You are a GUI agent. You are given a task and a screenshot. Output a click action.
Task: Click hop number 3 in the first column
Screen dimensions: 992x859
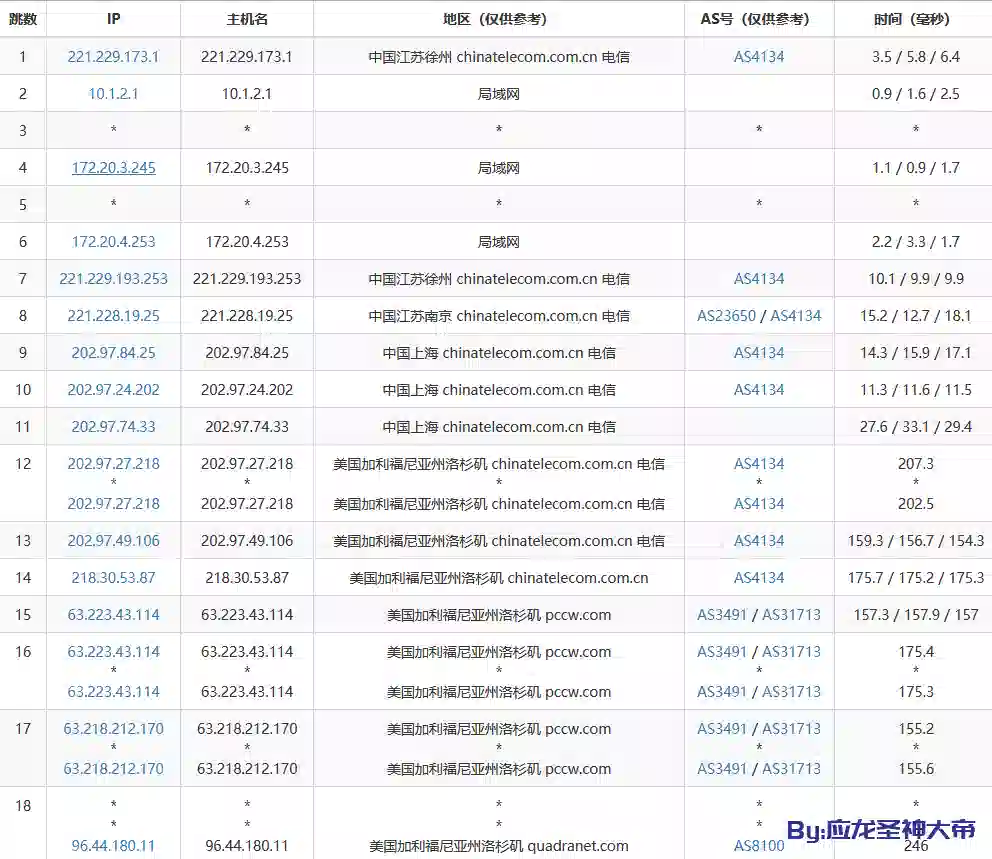pos(23,131)
